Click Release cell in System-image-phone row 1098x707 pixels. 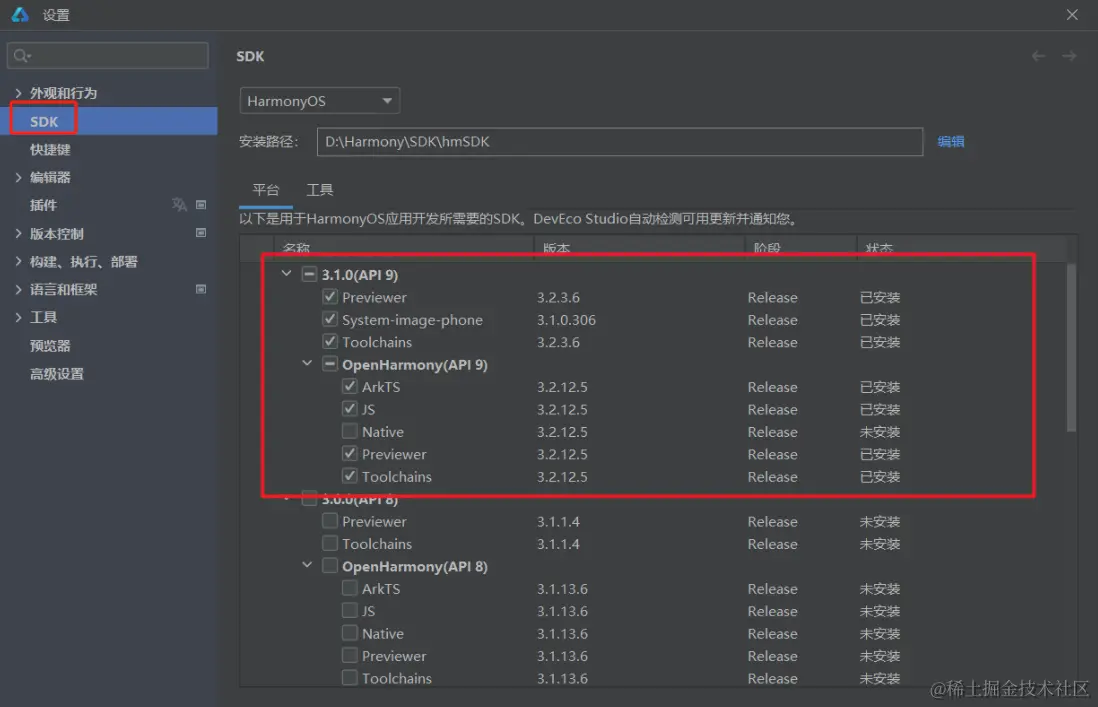pyautogui.click(x=772, y=320)
